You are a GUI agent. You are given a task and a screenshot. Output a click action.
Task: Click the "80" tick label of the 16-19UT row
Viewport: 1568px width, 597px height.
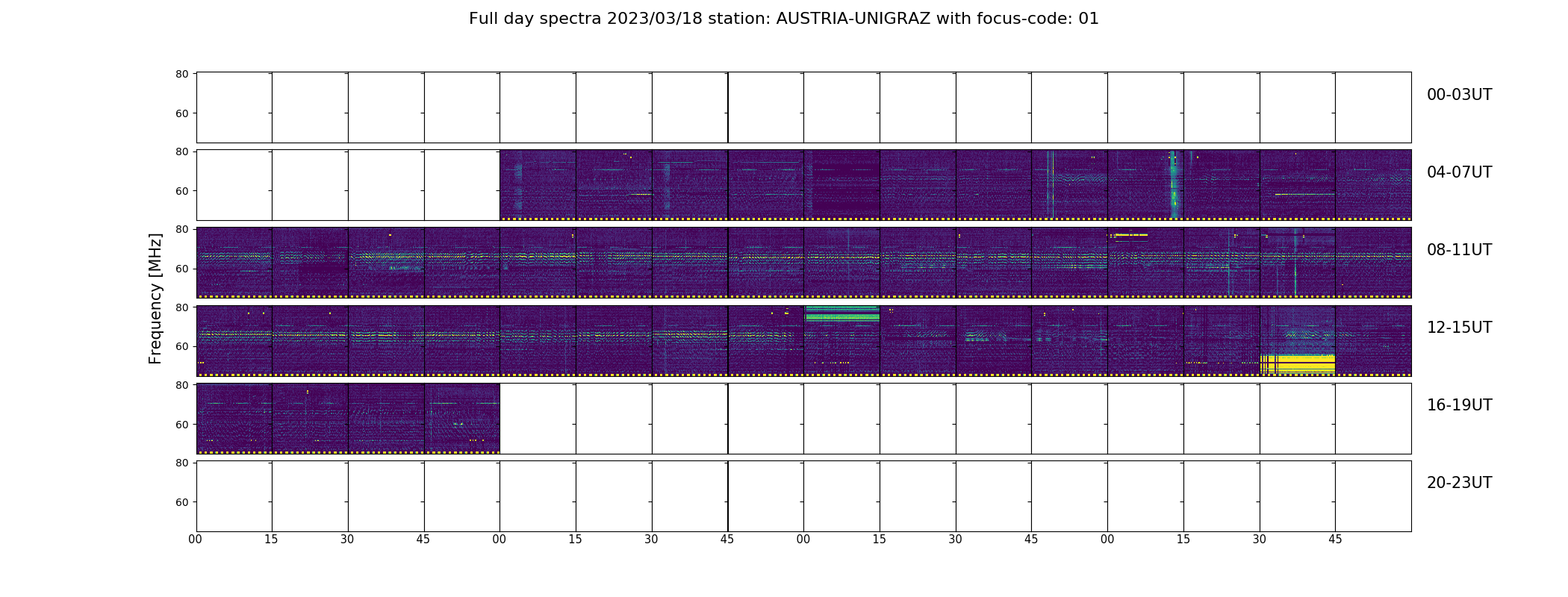(181, 385)
